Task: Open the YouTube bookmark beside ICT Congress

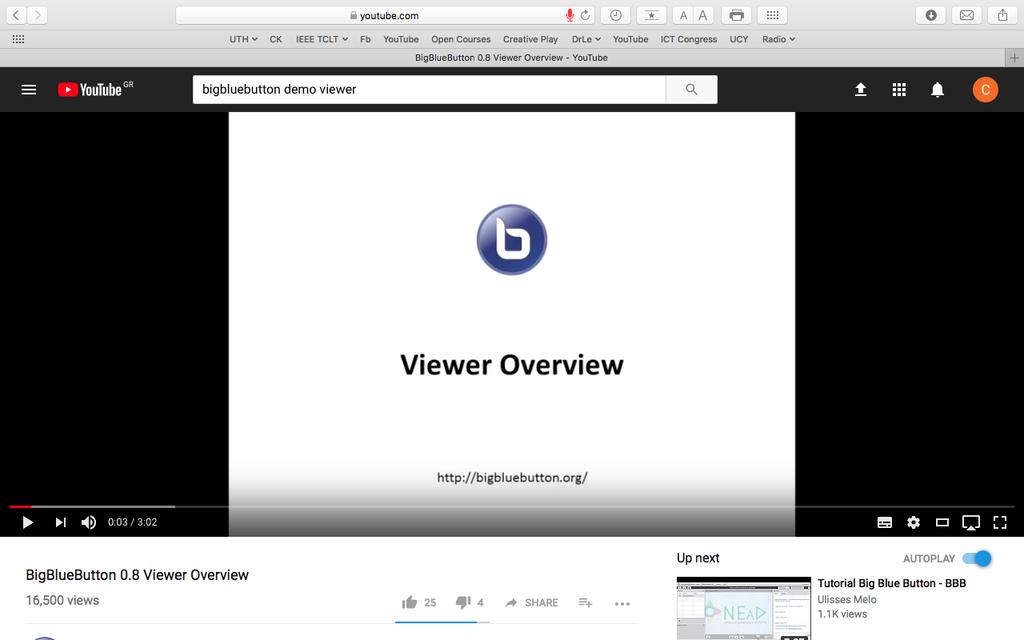Action: tap(630, 39)
